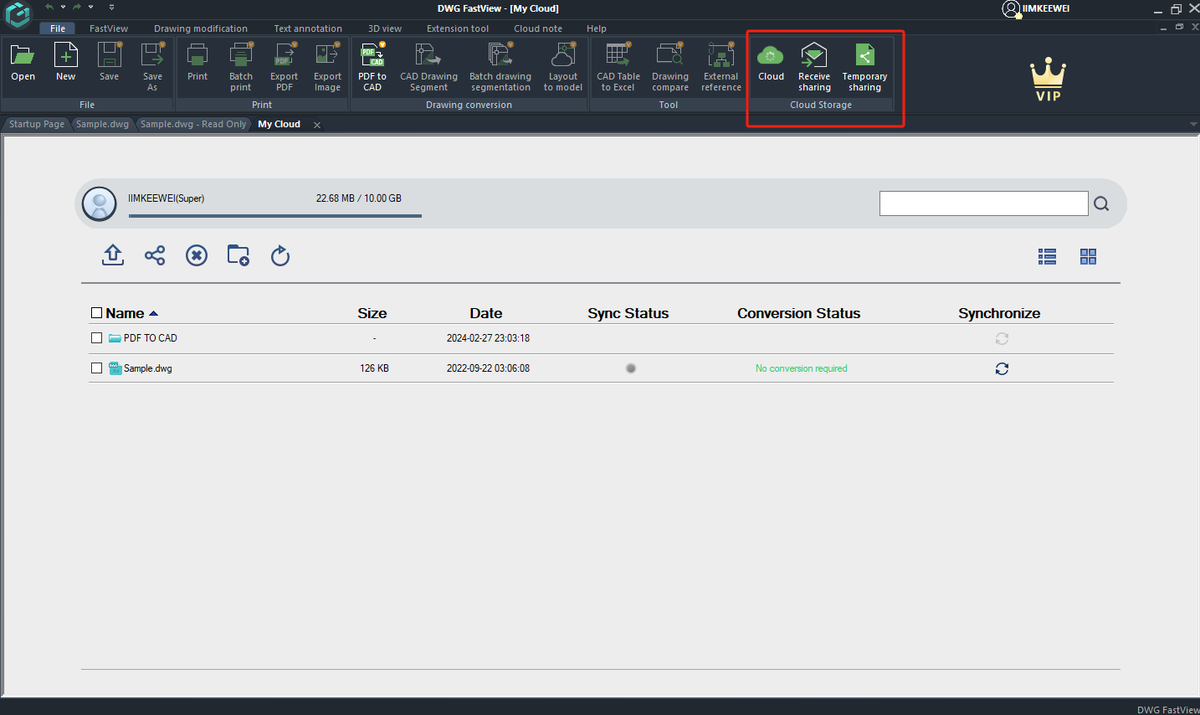The width and height of the screenshot is (1200, 715).
Task: Open the Cloud note tab
Action: pos(538,29)
